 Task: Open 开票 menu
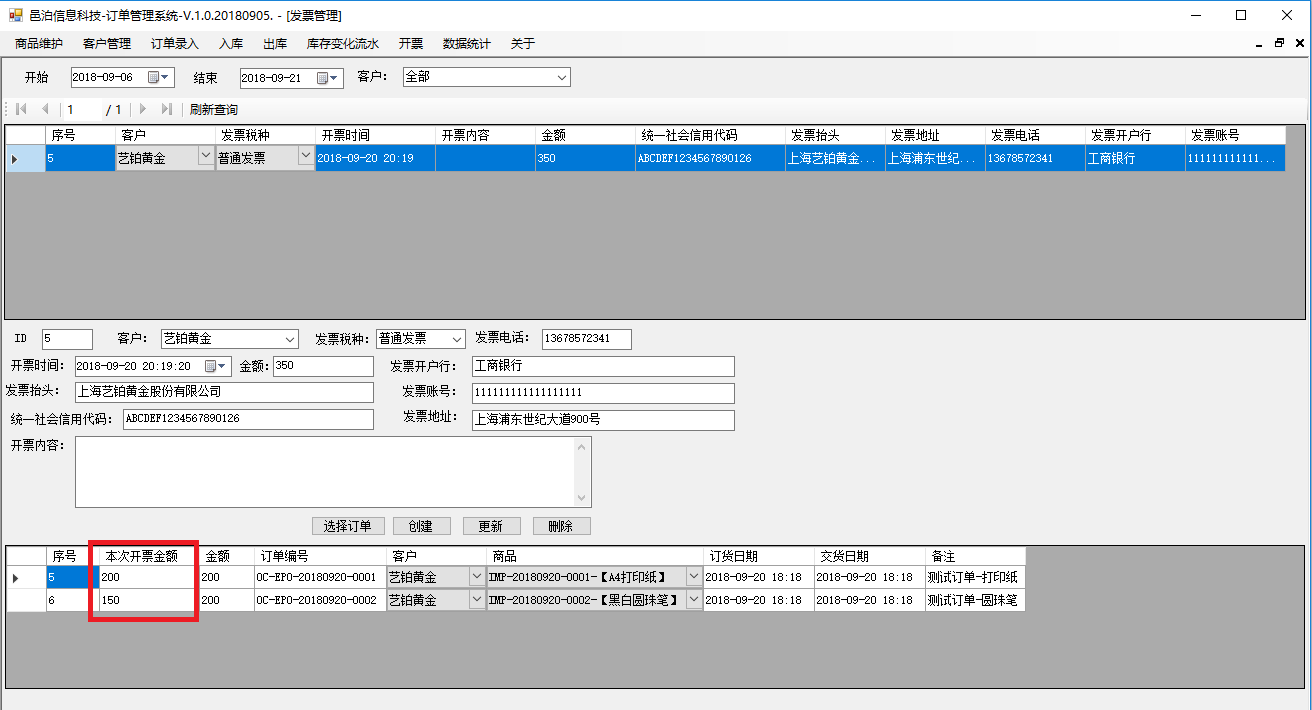click(411, 44)
